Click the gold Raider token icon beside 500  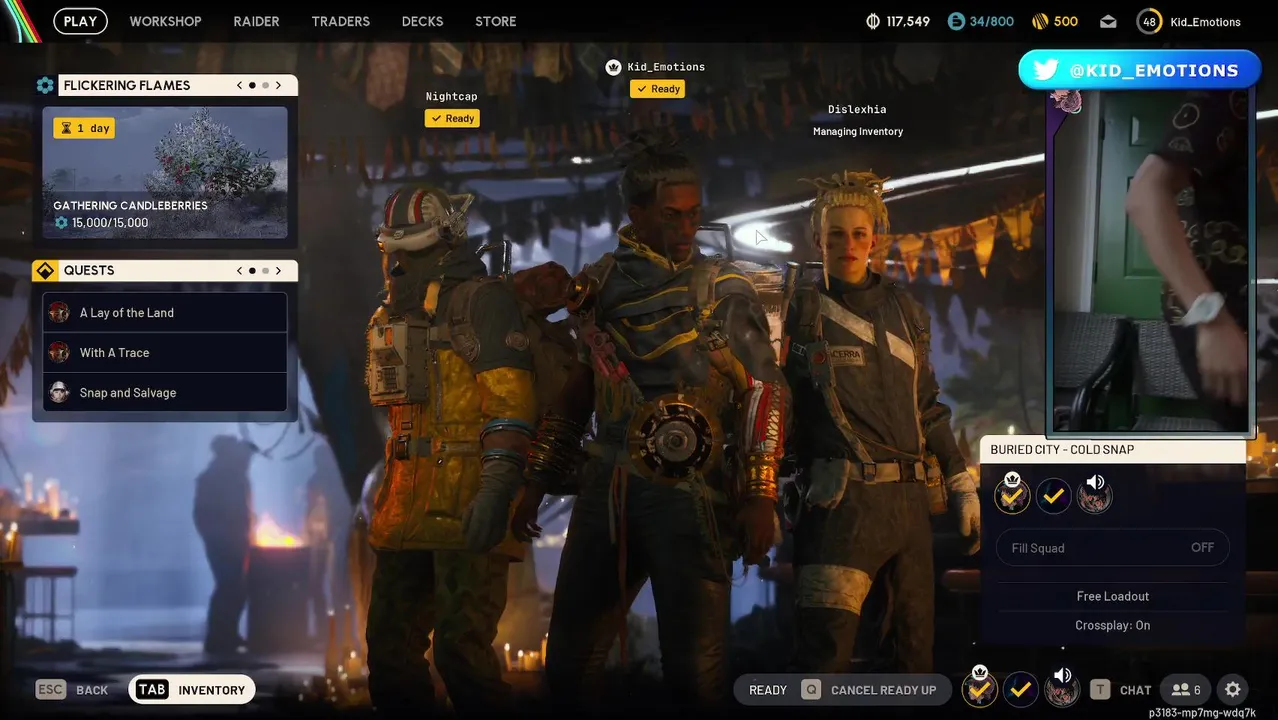point(1040,21)
